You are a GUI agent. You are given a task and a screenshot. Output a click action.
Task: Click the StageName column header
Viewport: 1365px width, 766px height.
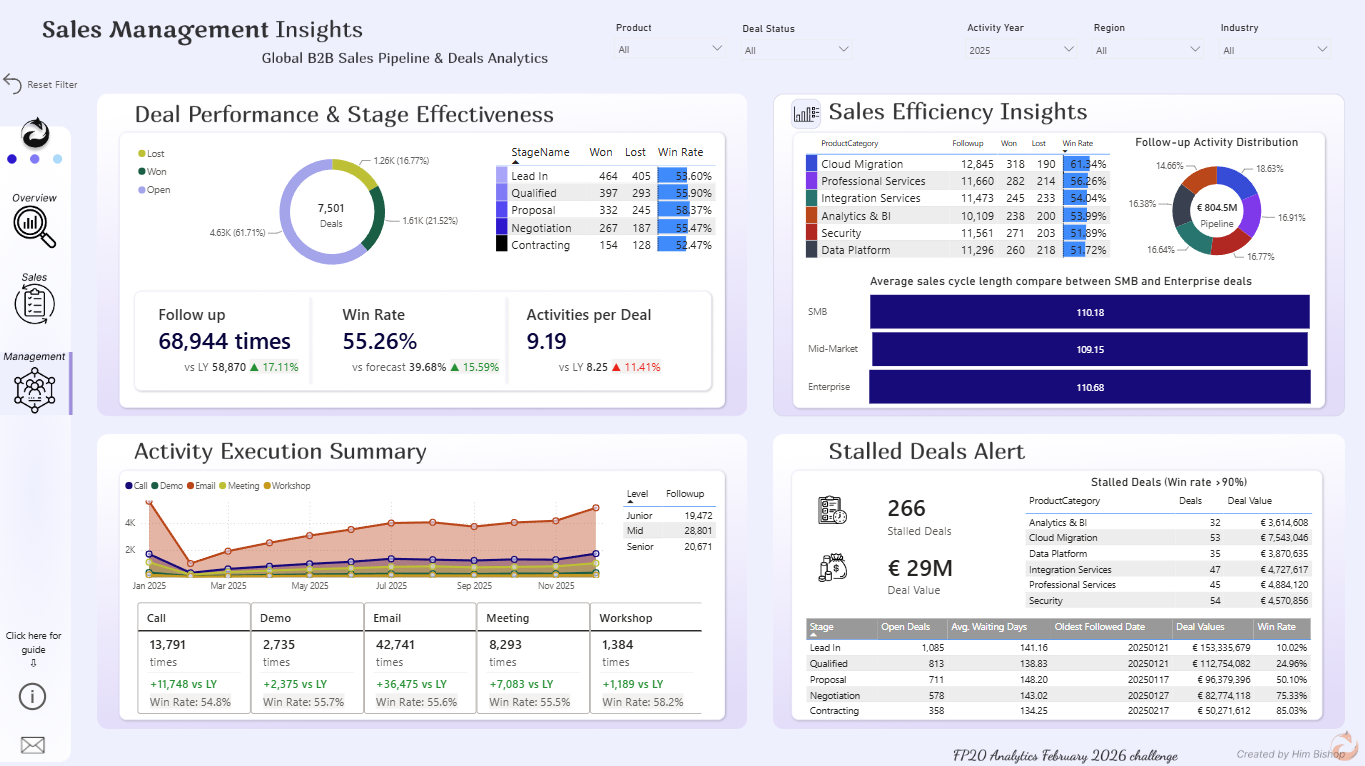pos(540,153)
